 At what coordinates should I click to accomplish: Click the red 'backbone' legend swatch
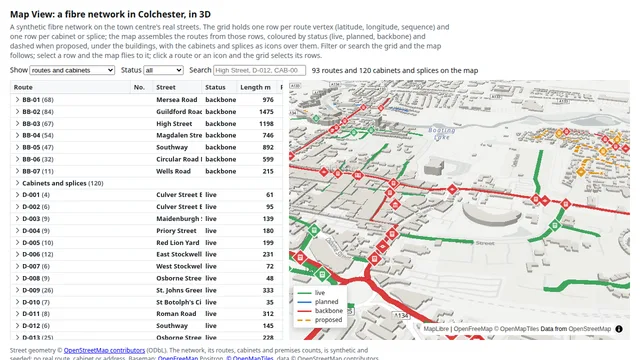click(304, 311)
